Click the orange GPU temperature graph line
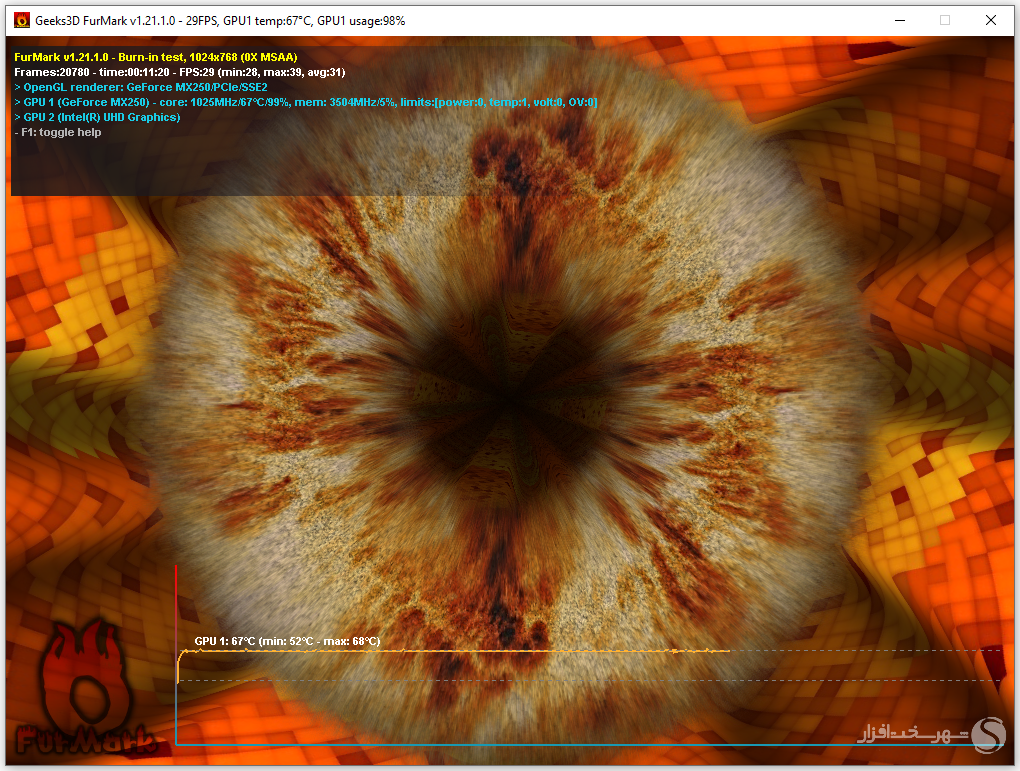Viewport: 1020px width, 771px height. click(x=453, y=651)
